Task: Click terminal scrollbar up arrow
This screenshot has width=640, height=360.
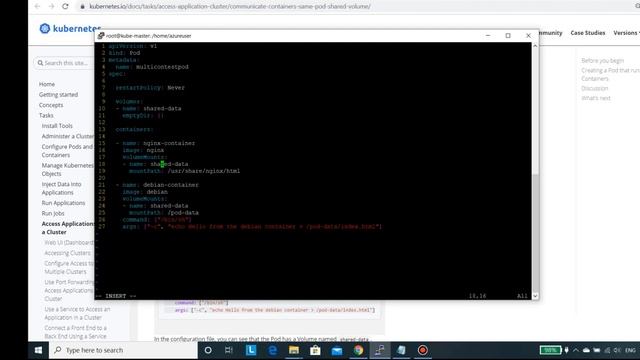Action: click(535, 46)
